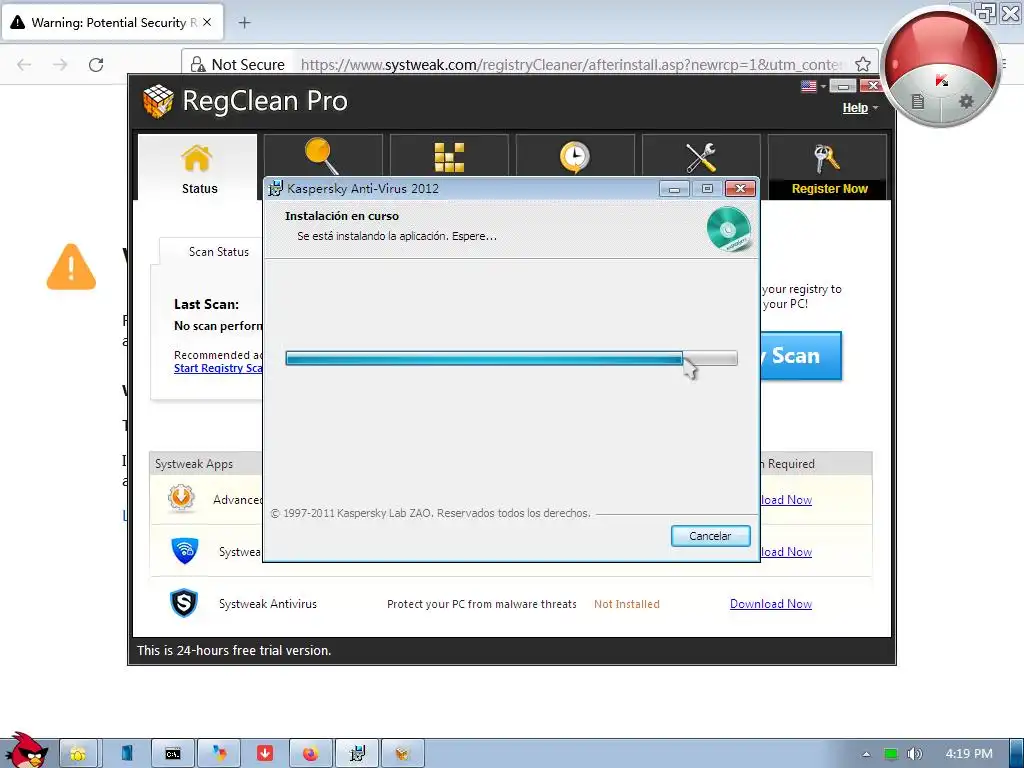Click the orange warning triangle on page

click(71, 266)
